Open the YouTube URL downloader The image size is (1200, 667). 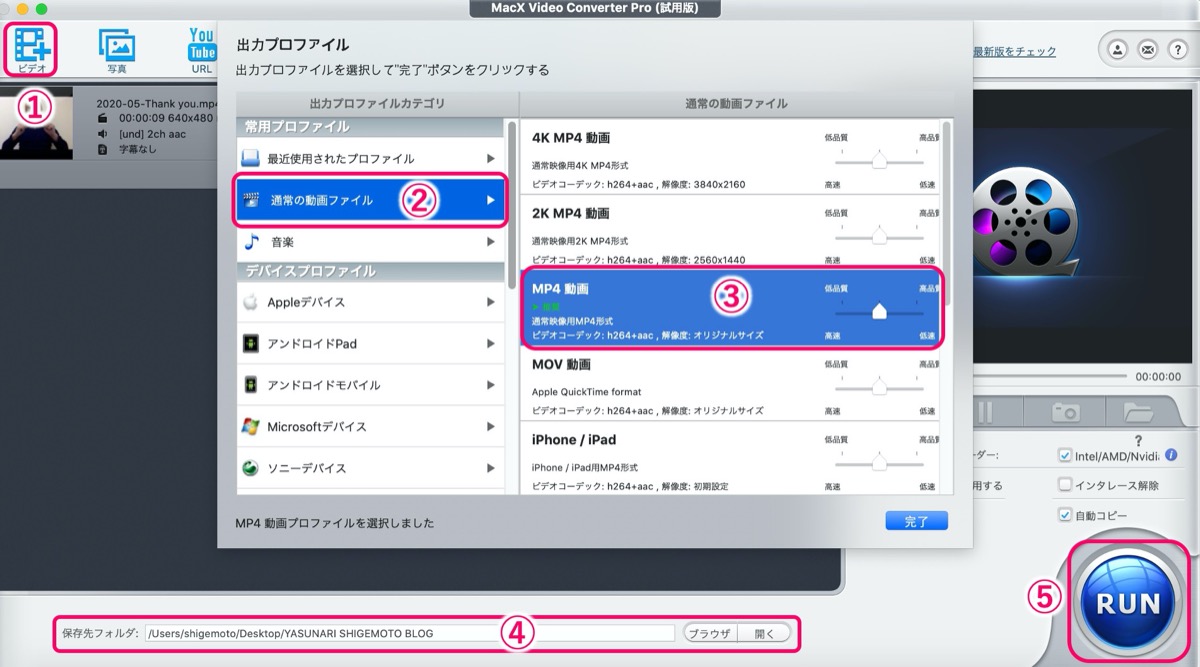202,50
